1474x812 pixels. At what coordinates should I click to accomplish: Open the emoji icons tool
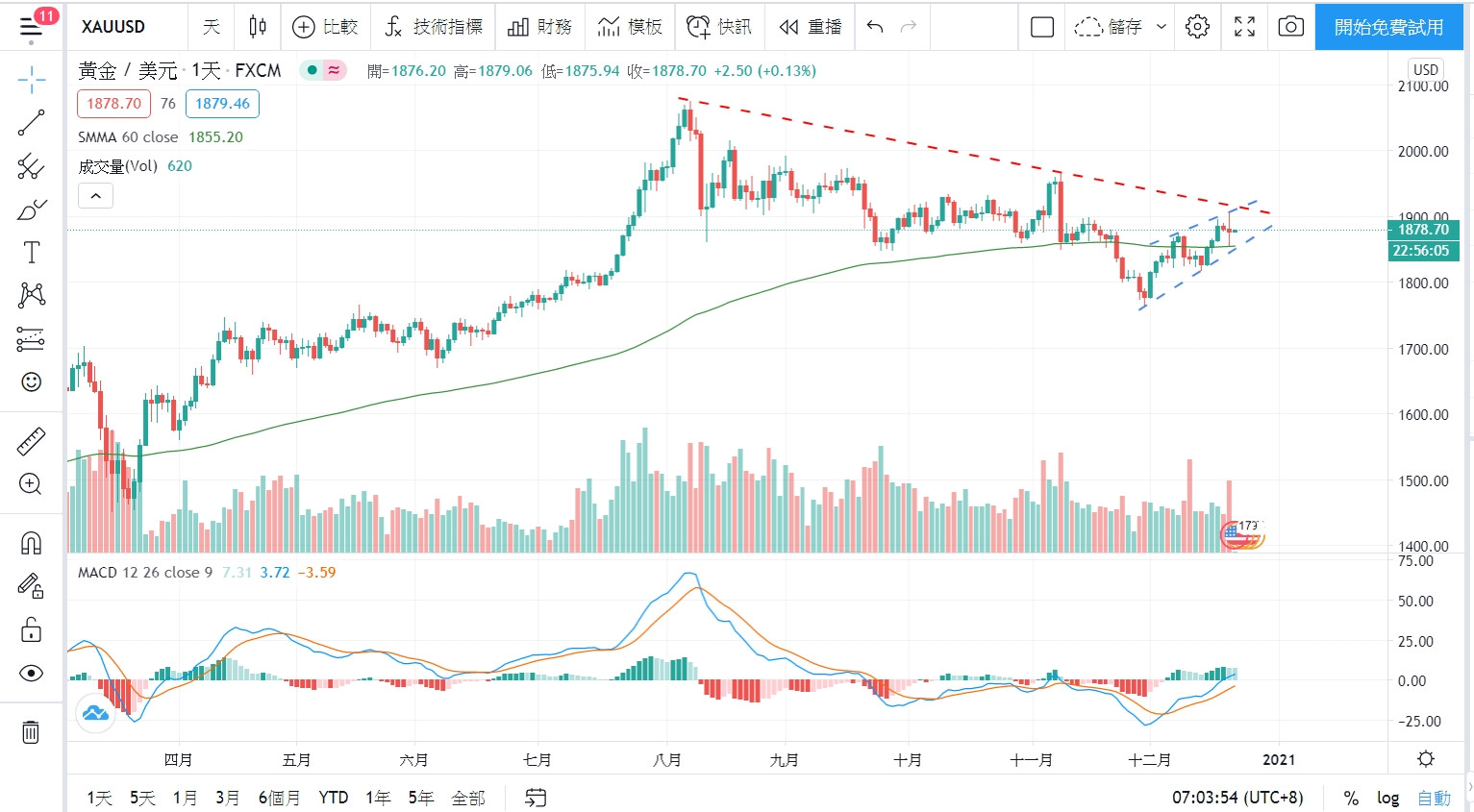(31, 381)
